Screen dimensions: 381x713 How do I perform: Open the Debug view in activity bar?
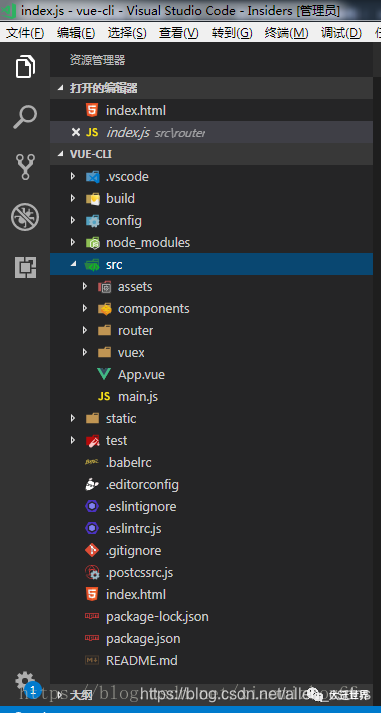coord(25,217)
